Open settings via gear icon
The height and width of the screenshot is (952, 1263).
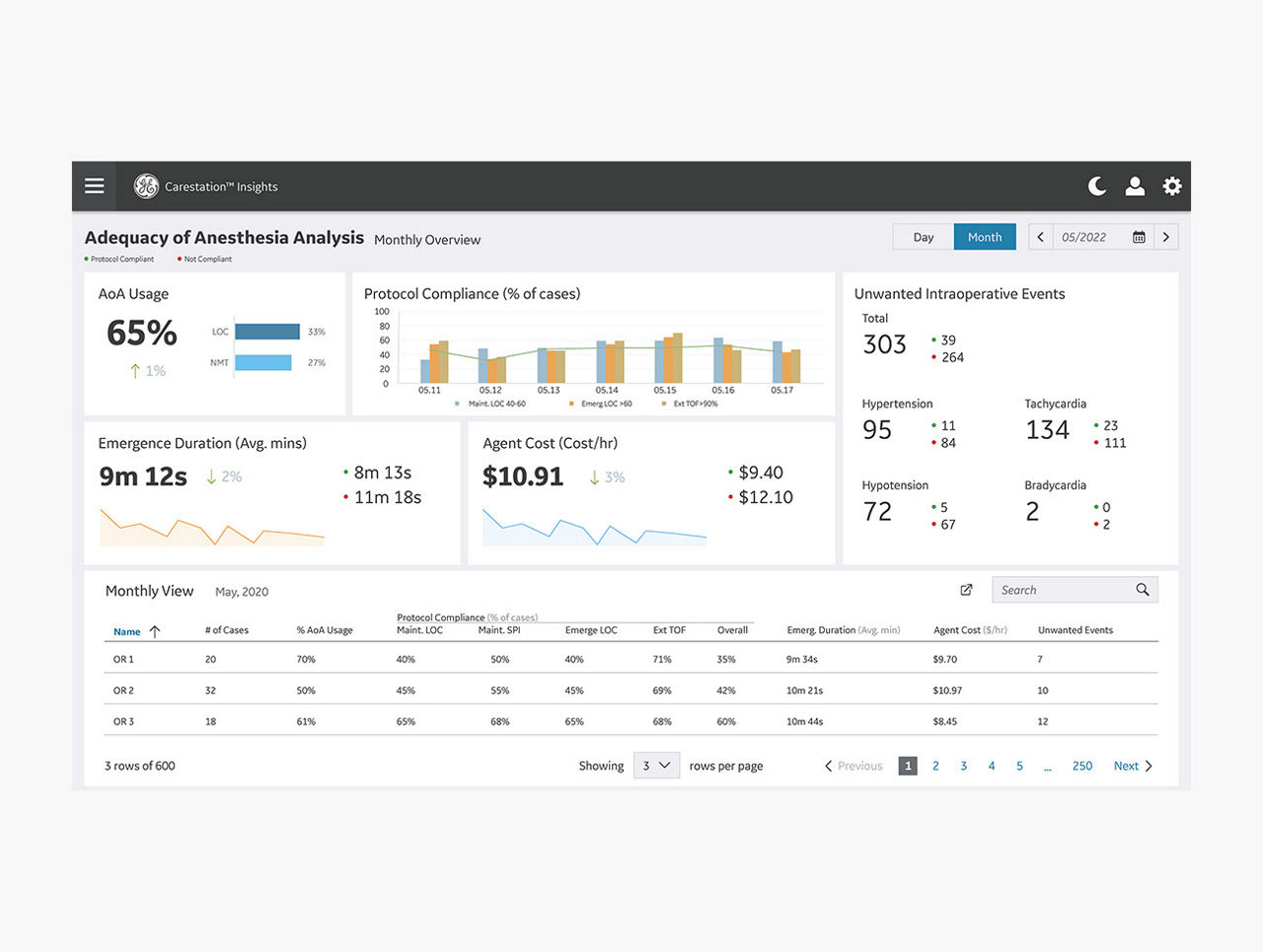pyautogui.click(x=1171, y=185)
